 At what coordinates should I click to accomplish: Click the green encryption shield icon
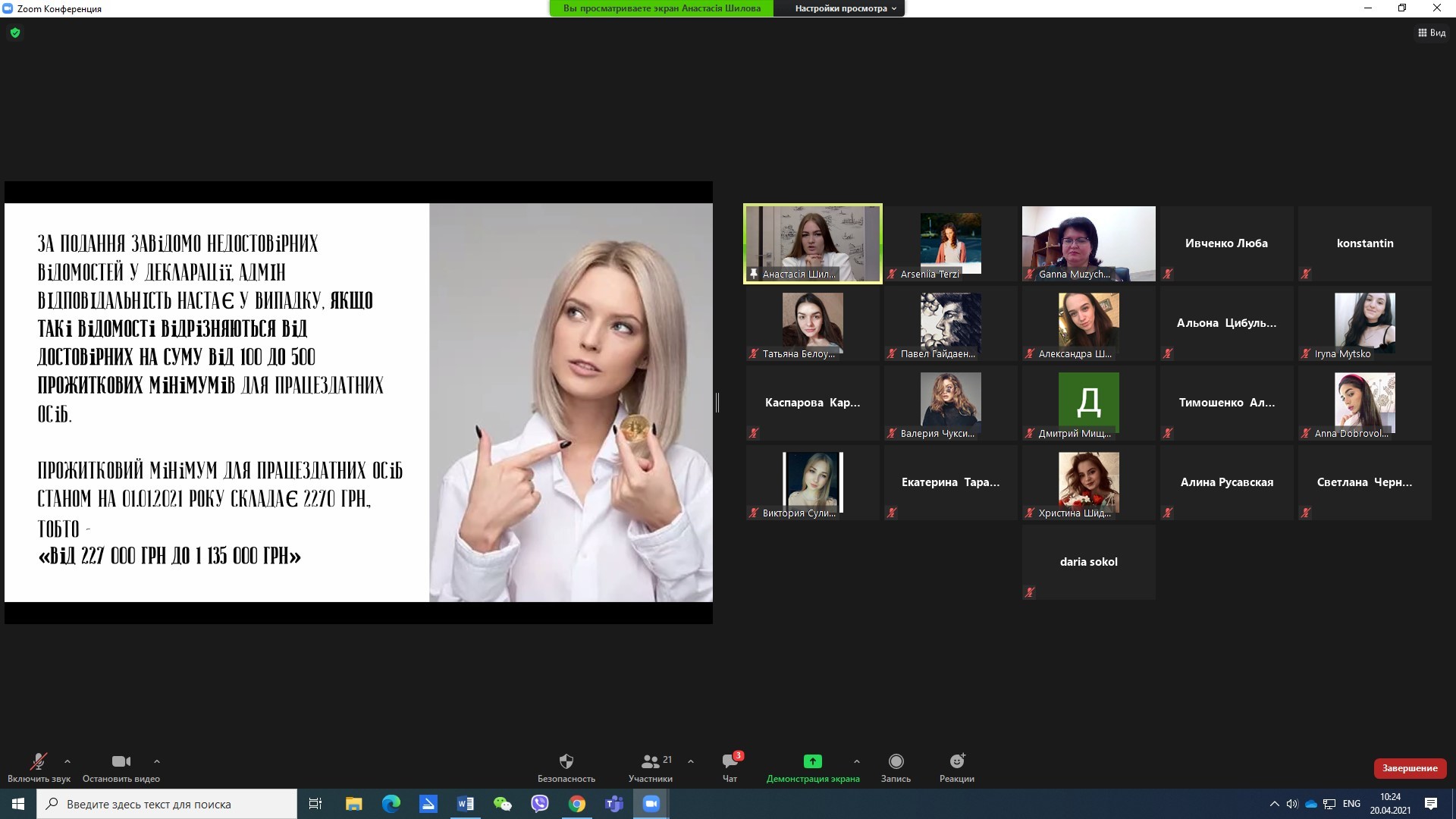pyautogui.click(x=15, y=33)
